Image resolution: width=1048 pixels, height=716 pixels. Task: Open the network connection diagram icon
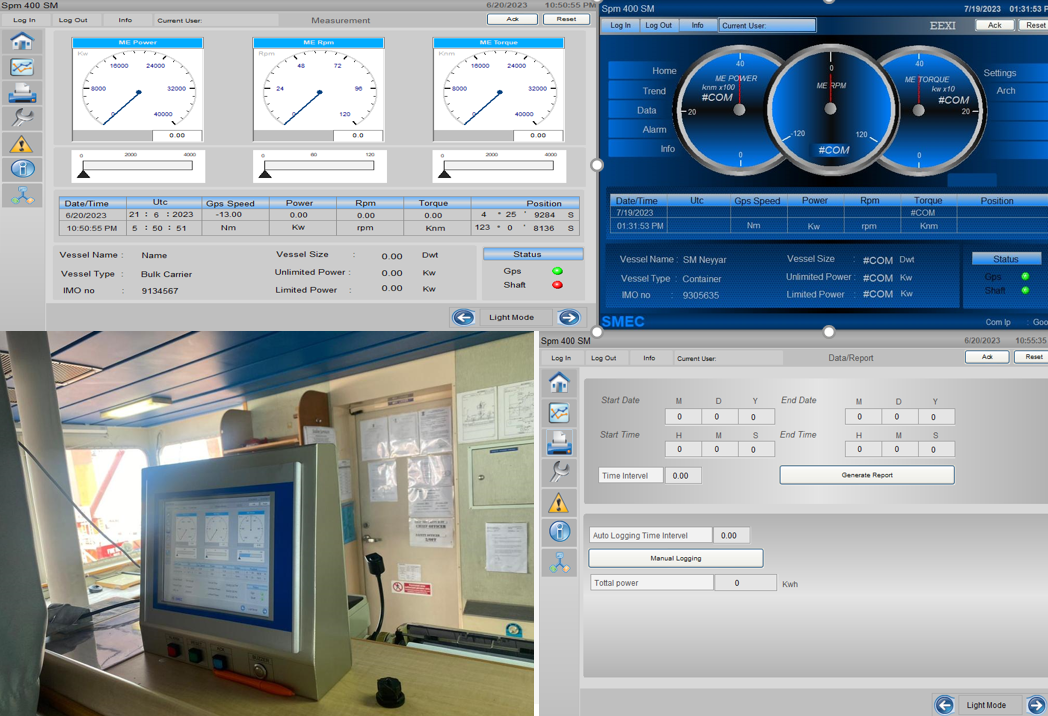pyautogui.click(x=22, y=196)
